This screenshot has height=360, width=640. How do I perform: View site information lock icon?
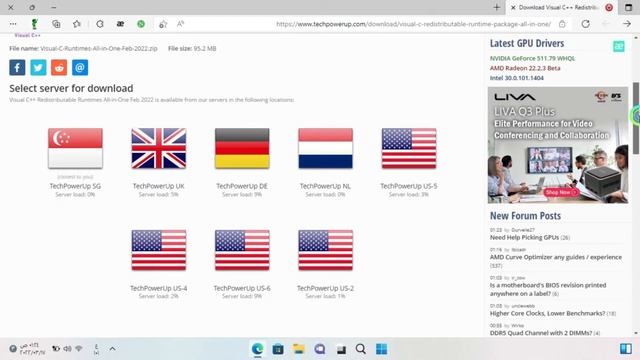click(x=562, y=24)
